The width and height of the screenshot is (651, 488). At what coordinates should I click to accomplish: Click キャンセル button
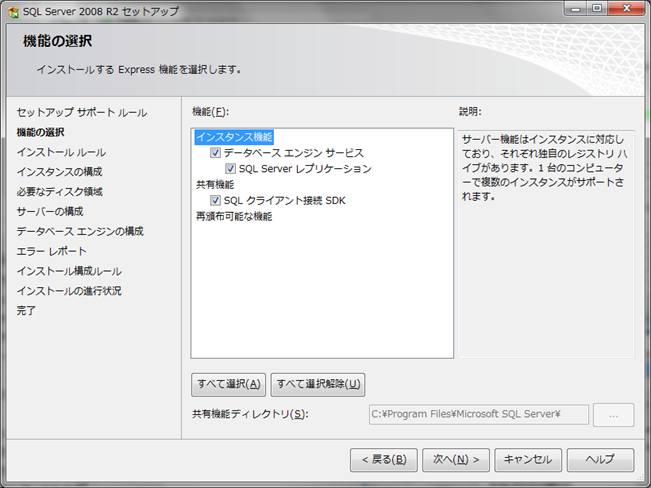(528, 460)
